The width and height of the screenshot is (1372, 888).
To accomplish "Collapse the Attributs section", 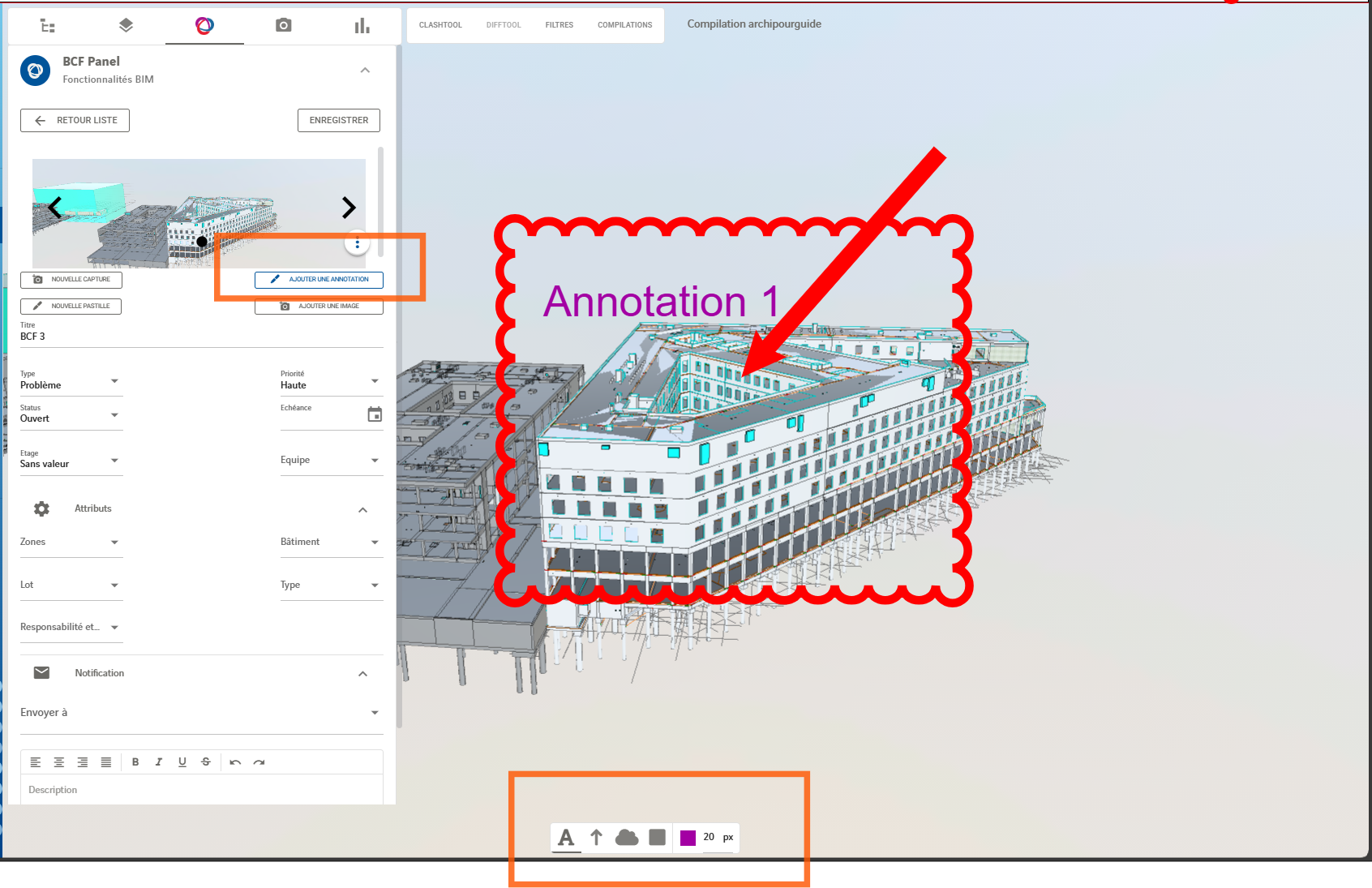I will (x=362, y=509).
